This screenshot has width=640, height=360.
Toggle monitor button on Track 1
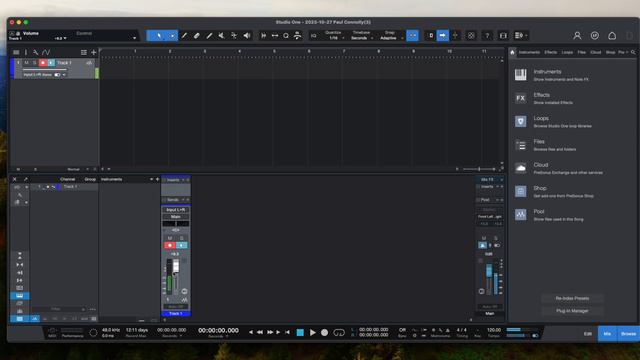click(51, 62)
